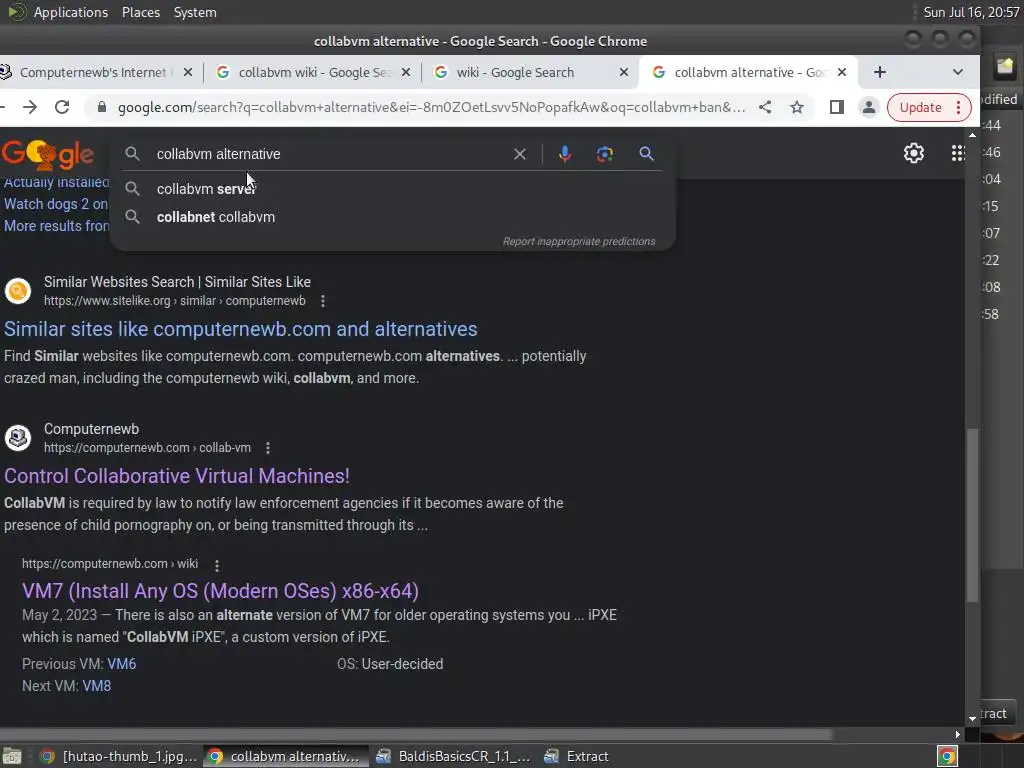The width and height of the screenshot is (1024, 768).
Task: Open options for the computernewb.com wiki result
Action: pos(217,565)
